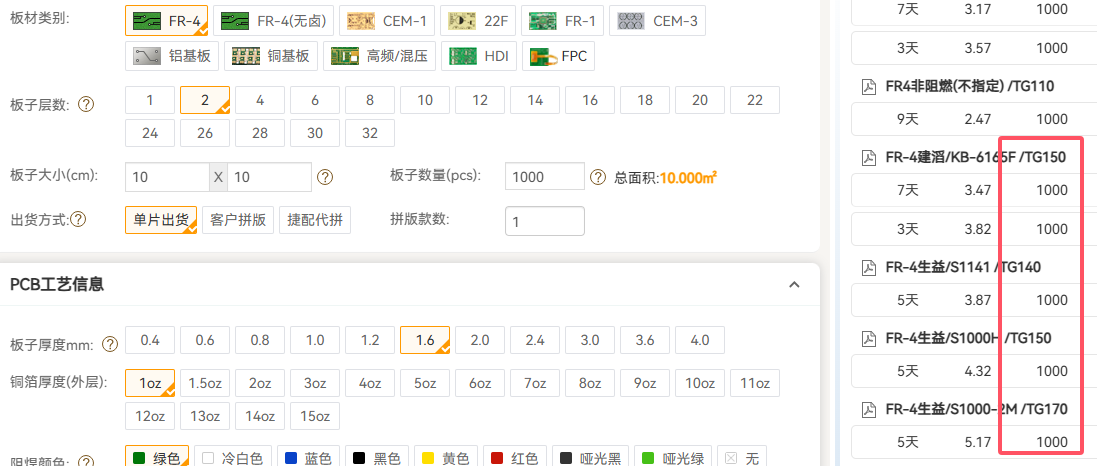Choose 4 layers for board
Image resolution: width=1097 pixels, height=466 pixels.
click(x=260, y=100)
